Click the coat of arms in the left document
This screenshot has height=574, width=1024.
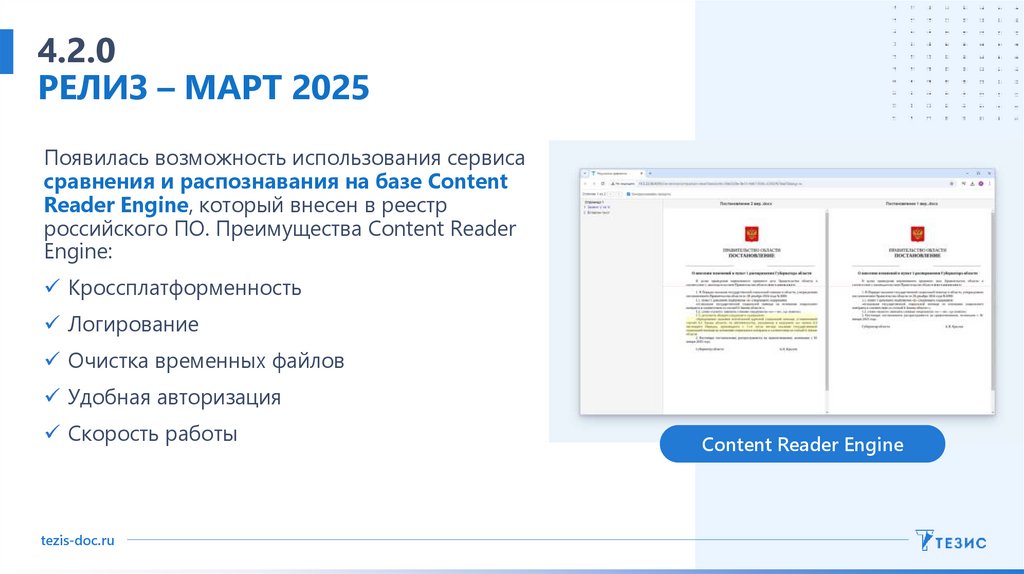(x=751, y=234)
